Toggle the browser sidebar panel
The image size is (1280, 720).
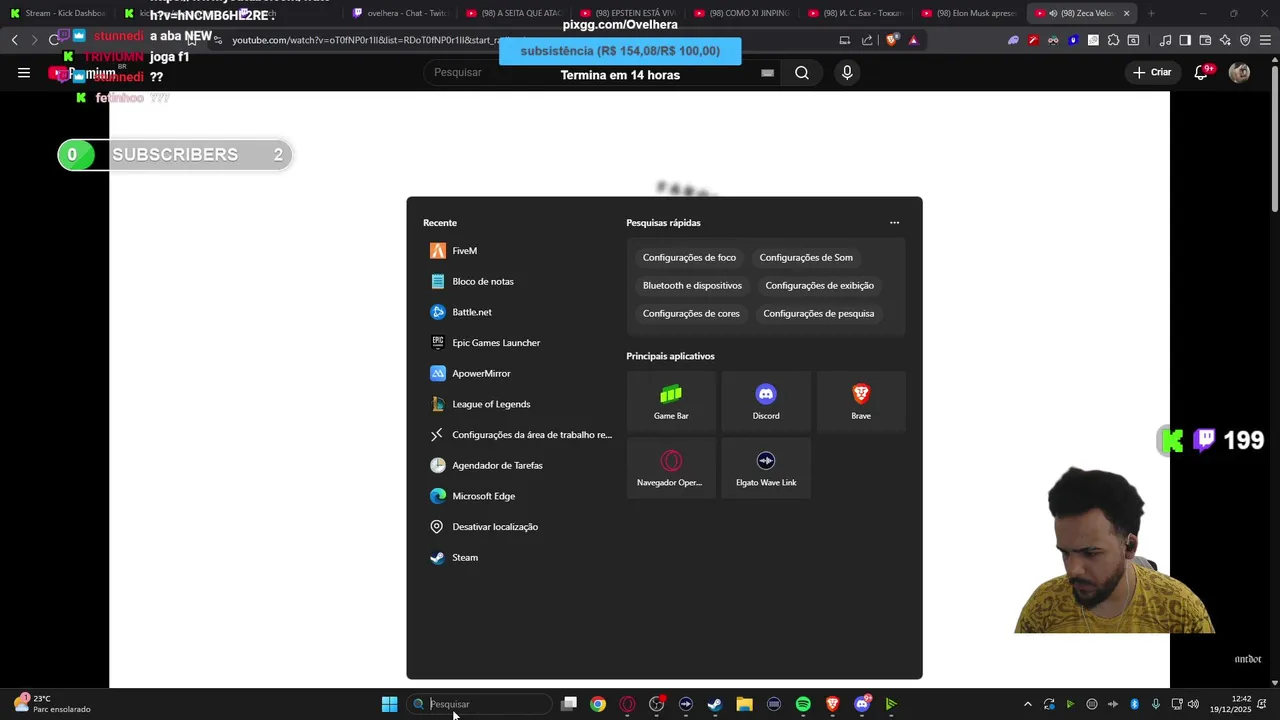[x=1185, y=40]
